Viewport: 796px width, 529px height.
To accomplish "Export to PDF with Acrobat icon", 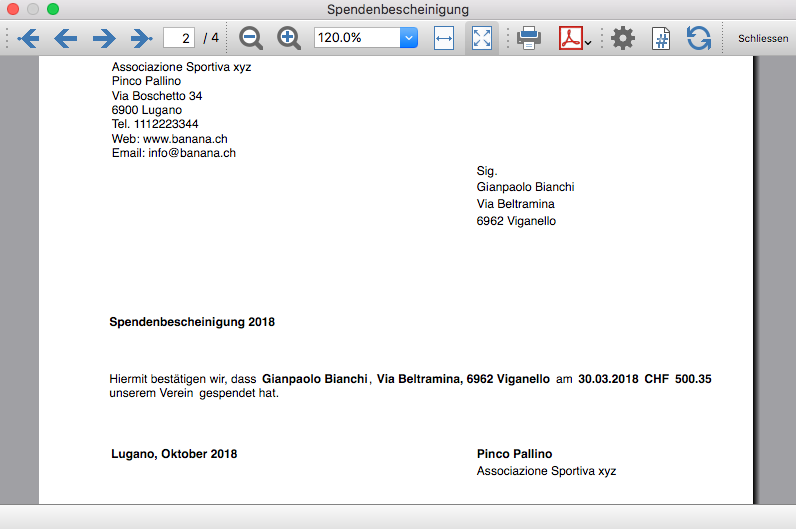I will (x=571, y=38).
